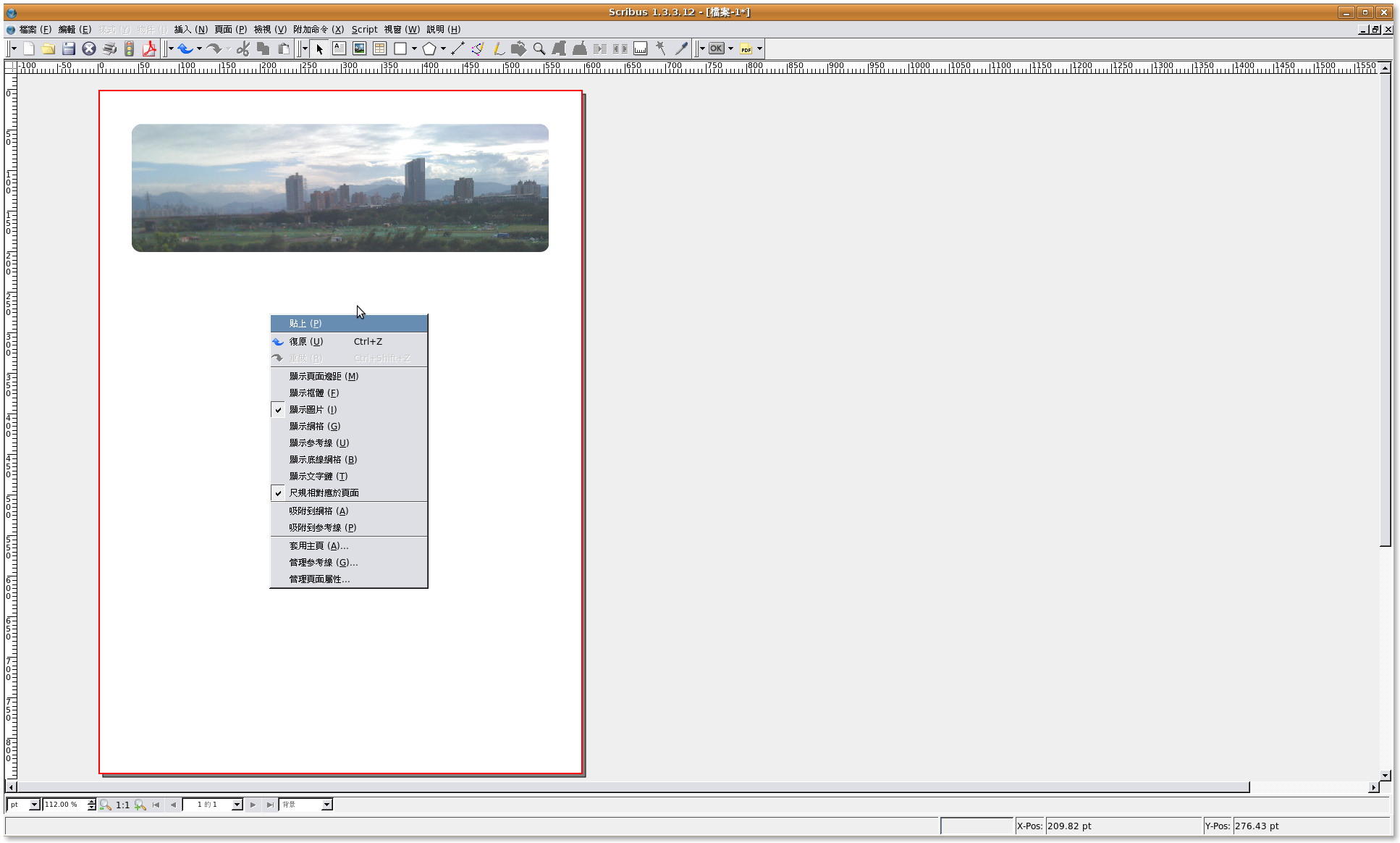Click 管理頁面屬性... in context menu
Viewport: 1400px width, 843px height.
click(x=319, y=579)
